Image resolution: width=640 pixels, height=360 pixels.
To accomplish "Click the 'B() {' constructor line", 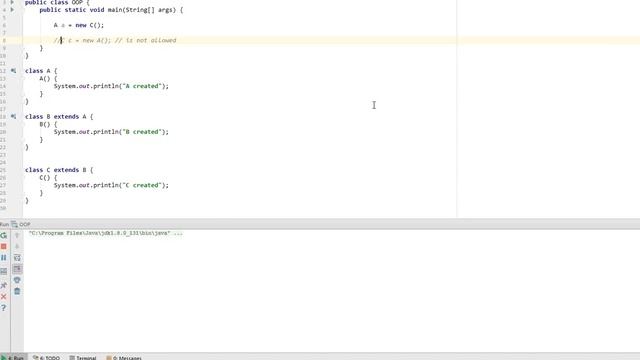I will pos(49,124).
